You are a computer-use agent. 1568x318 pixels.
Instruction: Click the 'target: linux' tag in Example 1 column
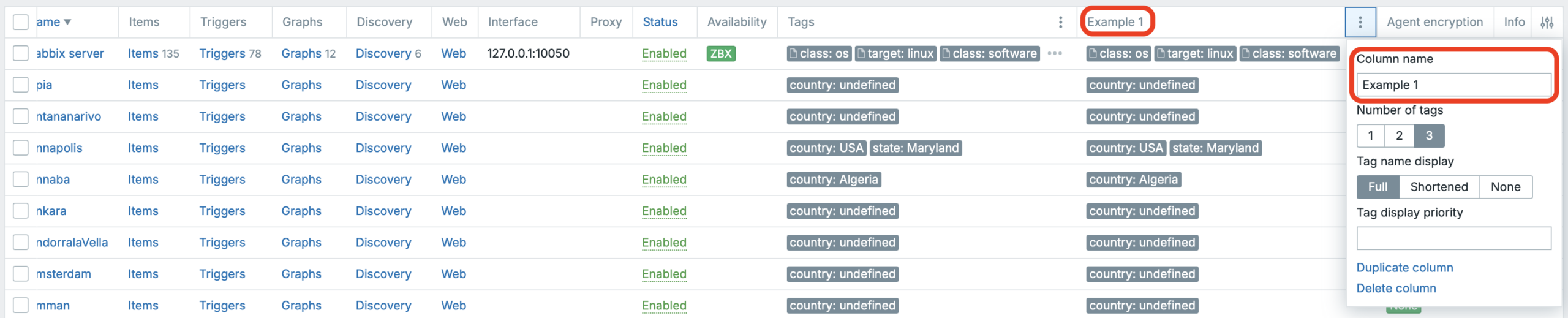click(x=1194, y=54)
